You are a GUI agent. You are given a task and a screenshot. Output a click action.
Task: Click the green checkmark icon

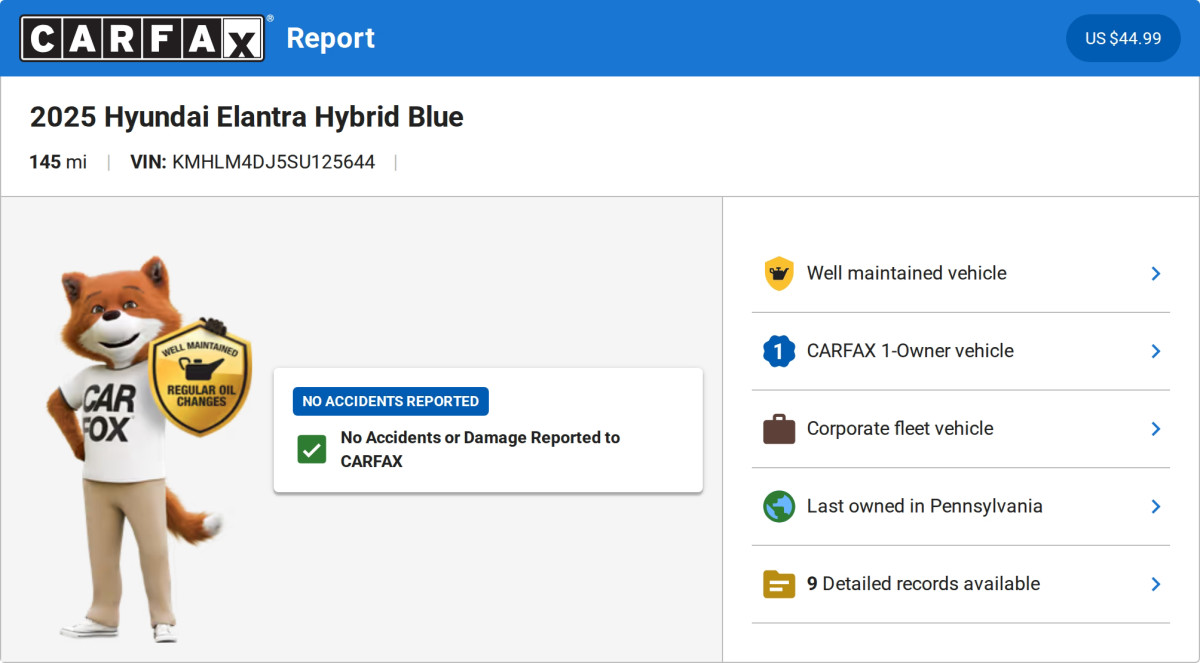click(x=312, y=448)
